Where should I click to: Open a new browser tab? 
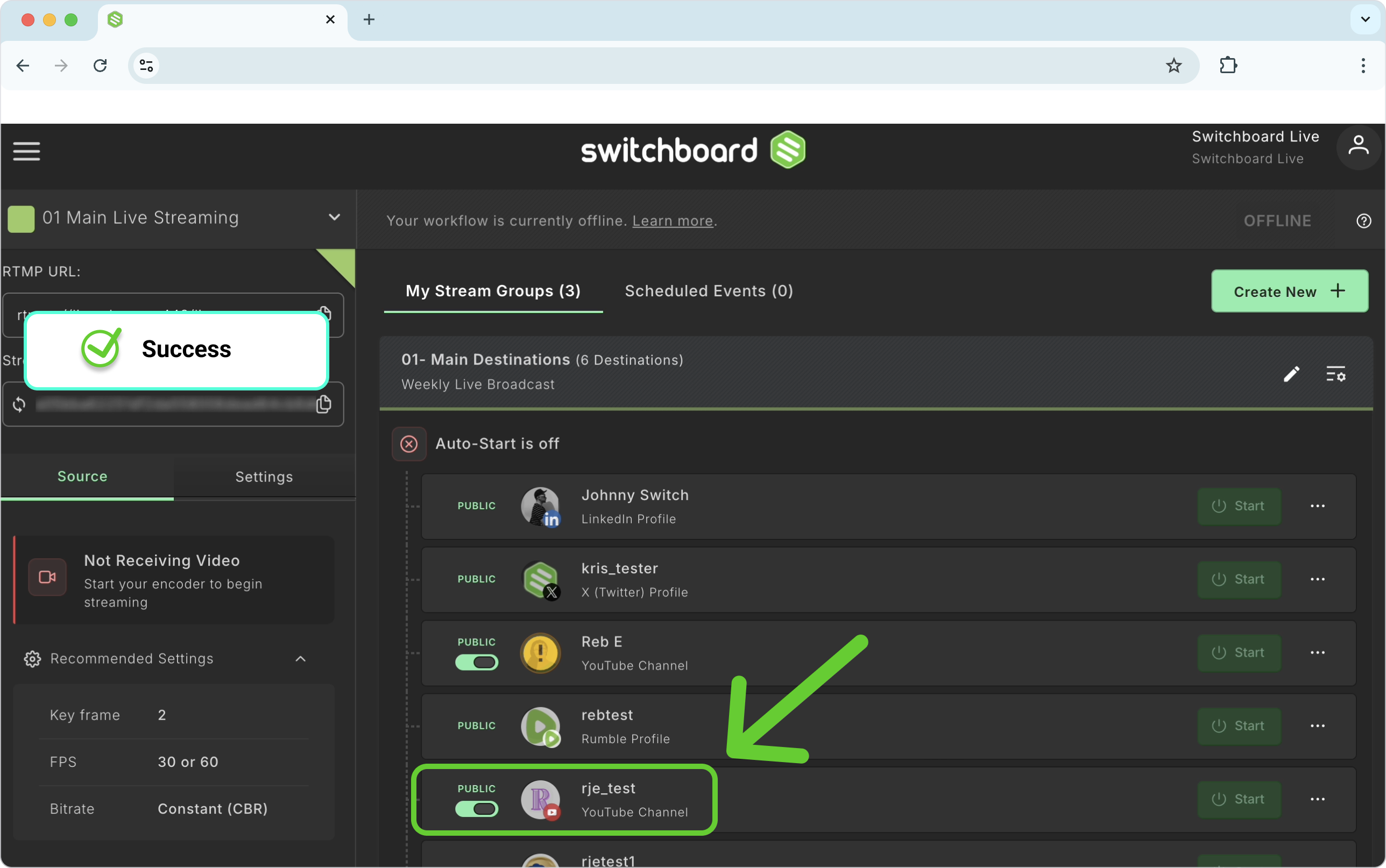click(369, 19)
